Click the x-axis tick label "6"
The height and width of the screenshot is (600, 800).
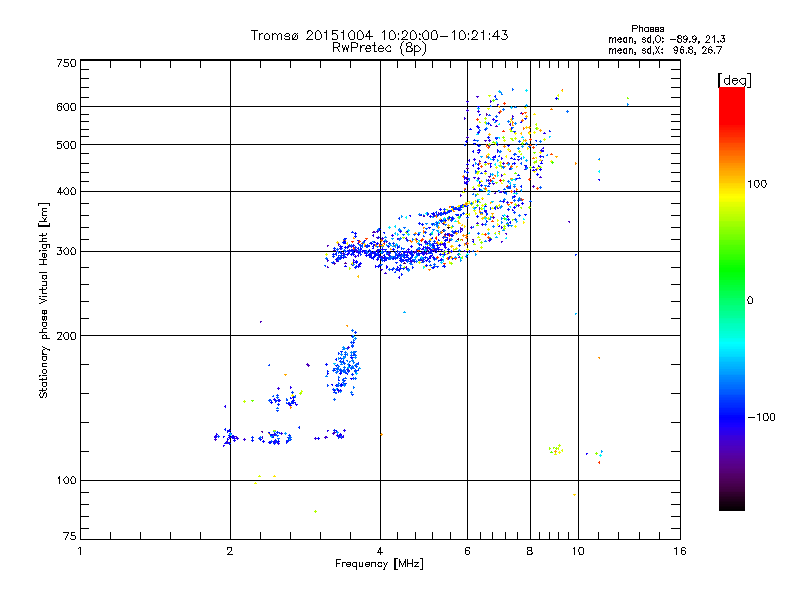click(467, 551)
